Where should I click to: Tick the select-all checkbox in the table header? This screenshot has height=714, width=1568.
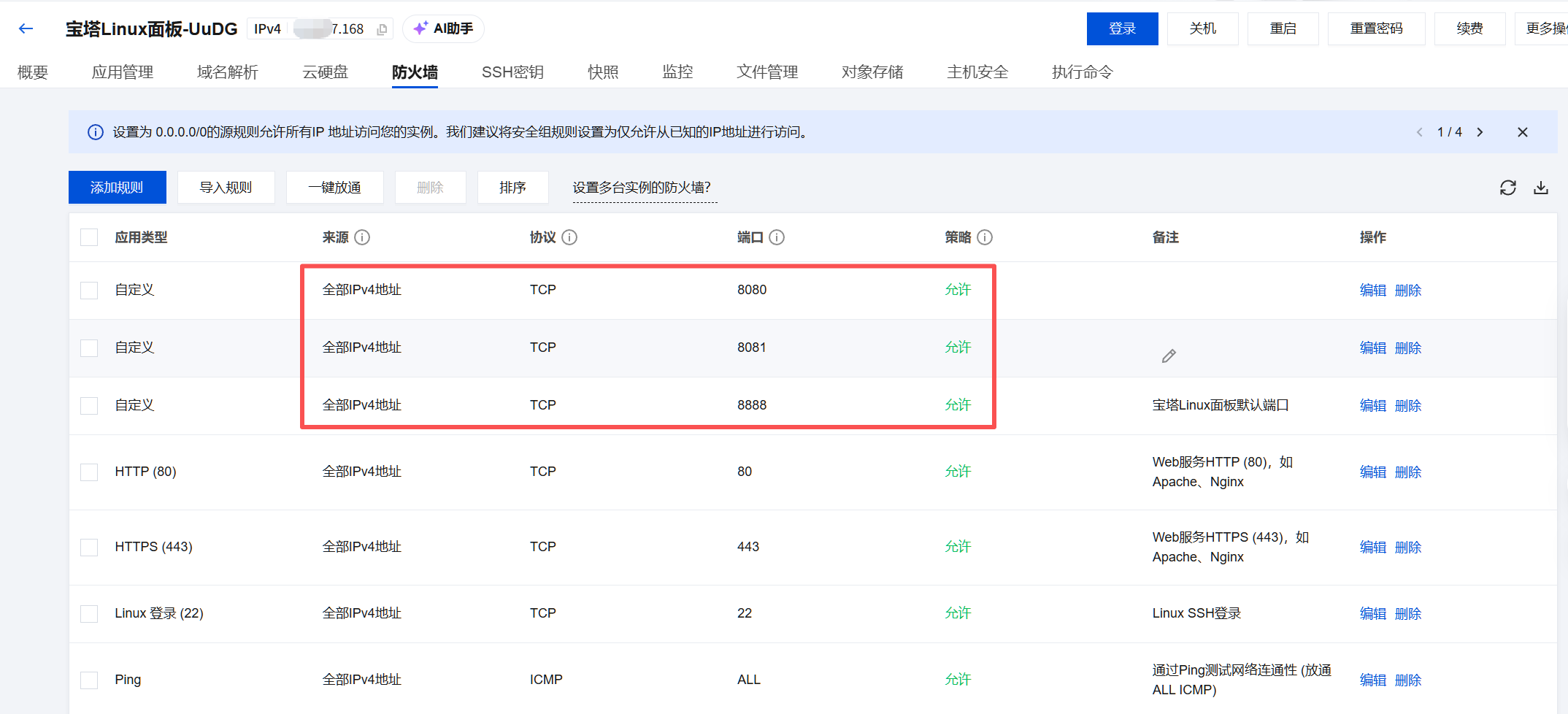coord(89,237)
